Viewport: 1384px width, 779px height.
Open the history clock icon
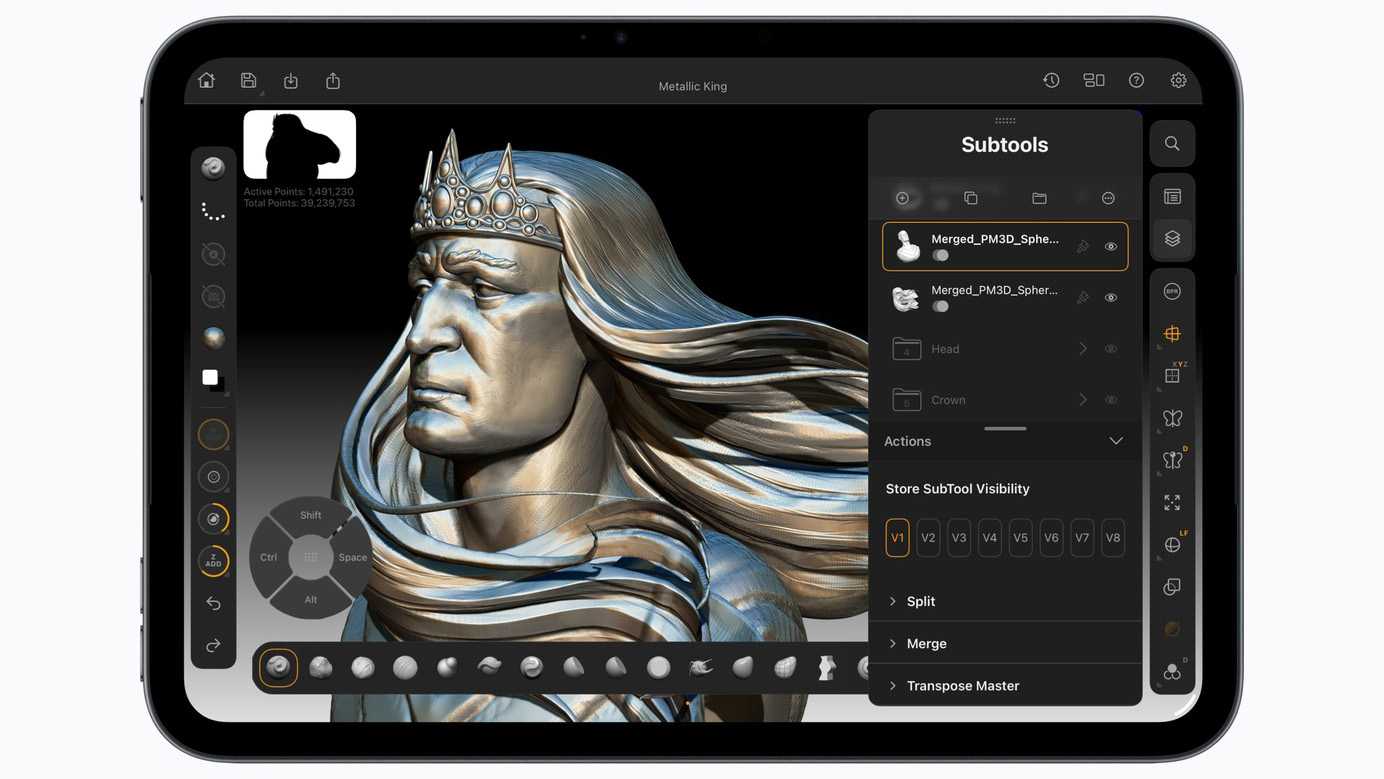tap(1051, 81)
